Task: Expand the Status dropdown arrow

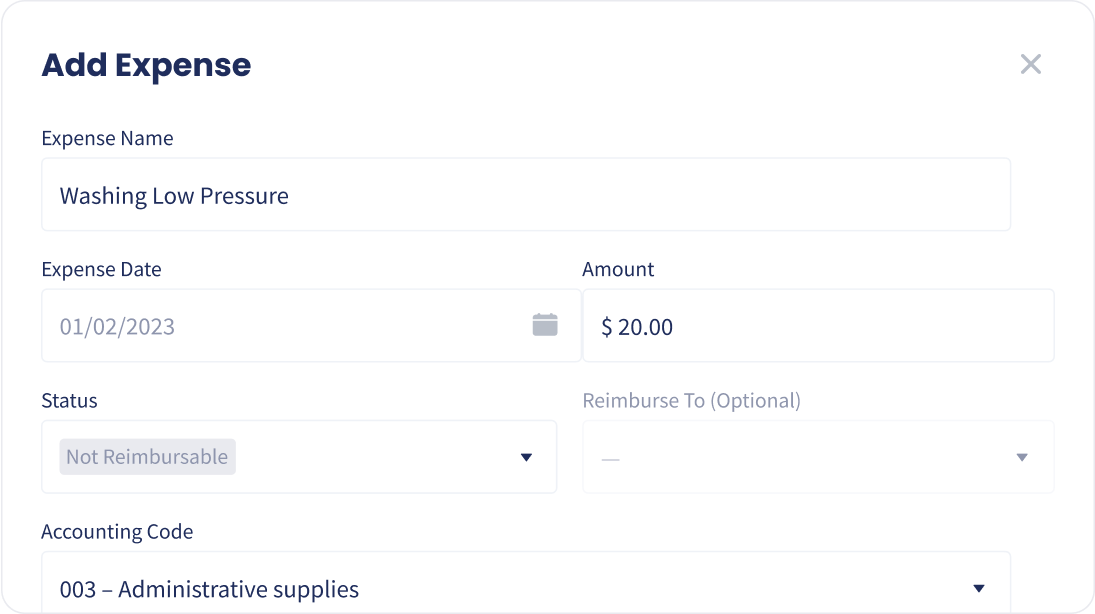Action: 526,458
